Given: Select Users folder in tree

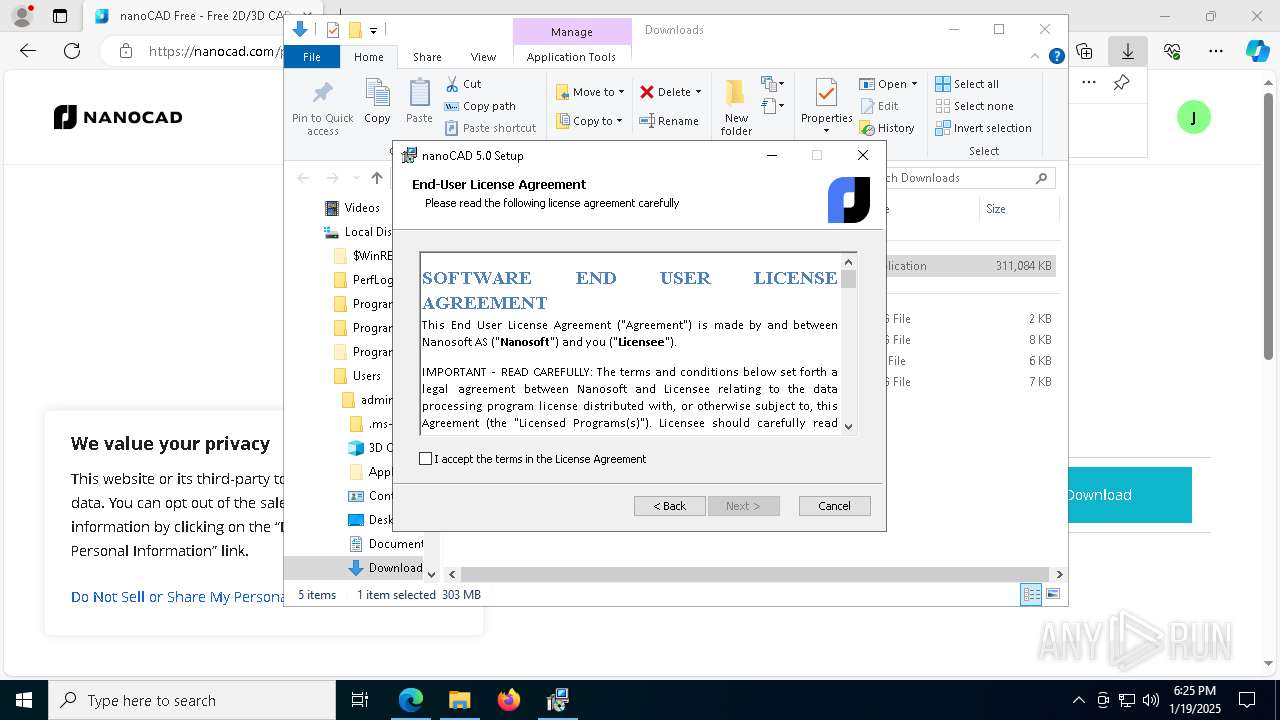Looking at the screenshot, I should pos(357,376).
